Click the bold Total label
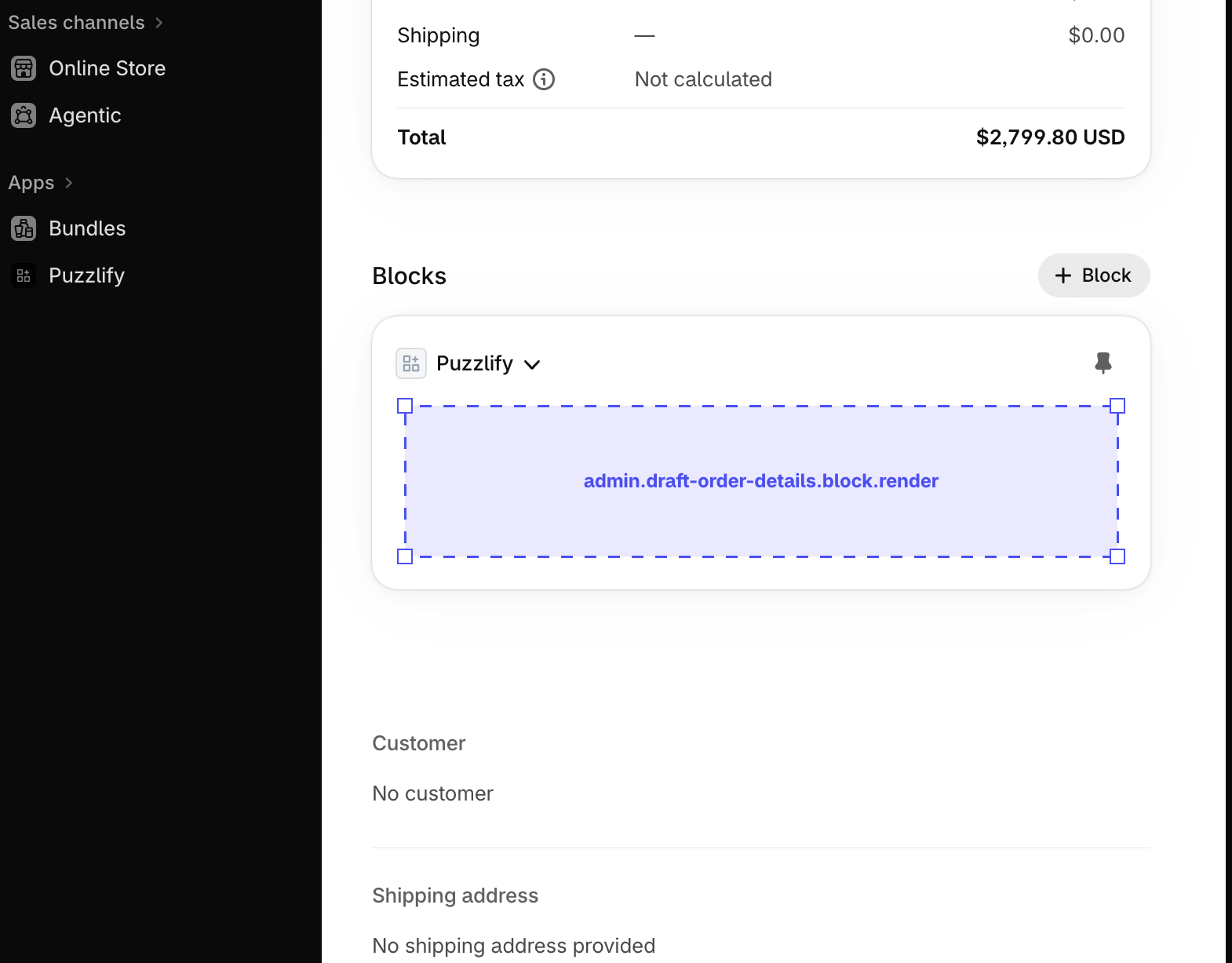Viewport: 1232px width, 963px height. (x=421, y=137)
